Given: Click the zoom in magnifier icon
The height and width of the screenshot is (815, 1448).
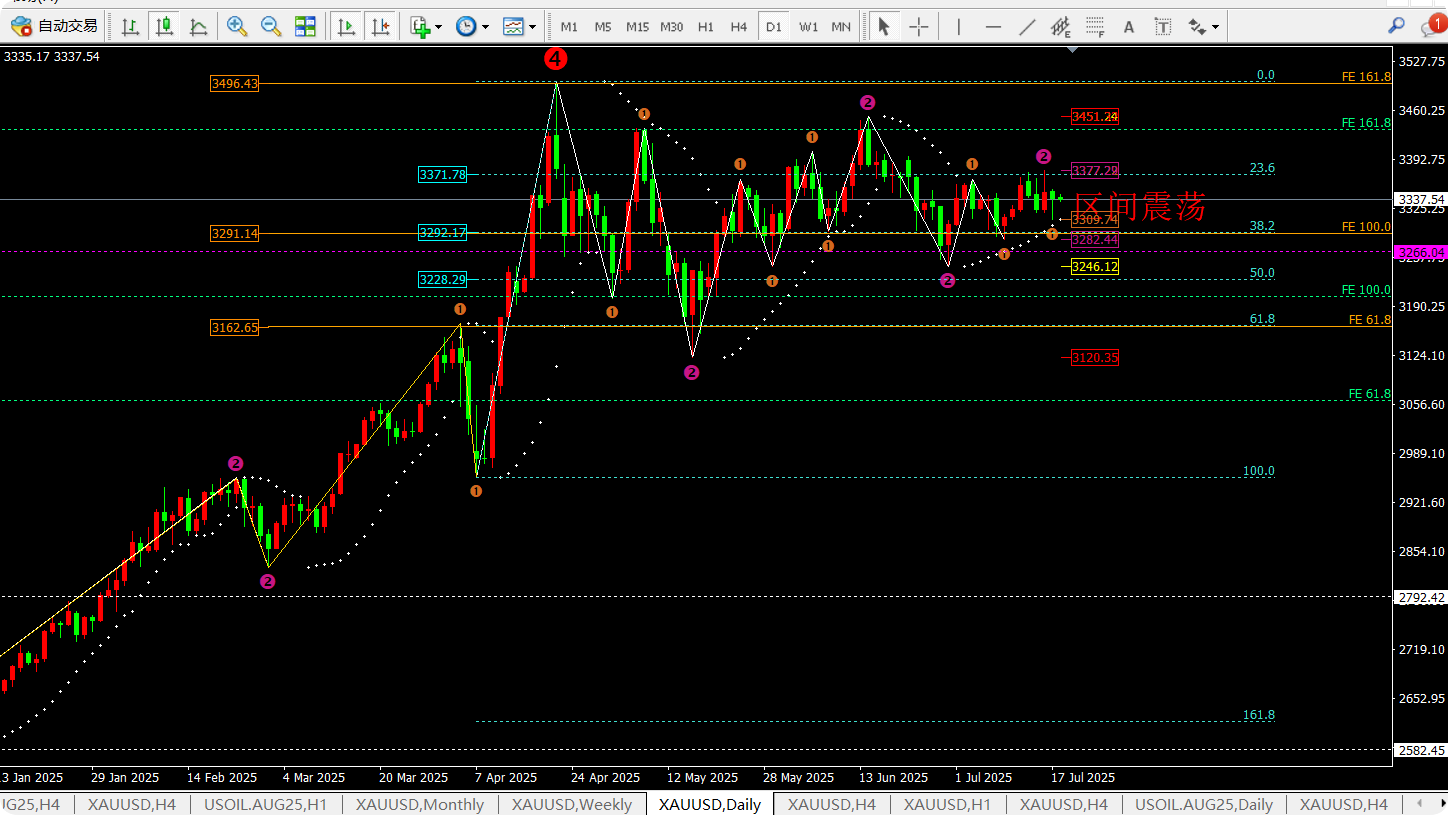Looking at the screenshot, I should click(x=237, y=27).
